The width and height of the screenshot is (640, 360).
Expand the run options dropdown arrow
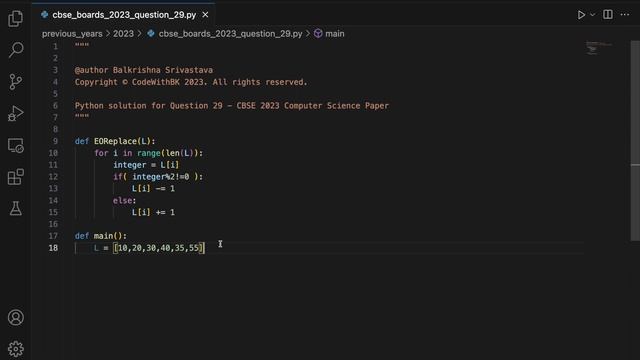(593, 15)
